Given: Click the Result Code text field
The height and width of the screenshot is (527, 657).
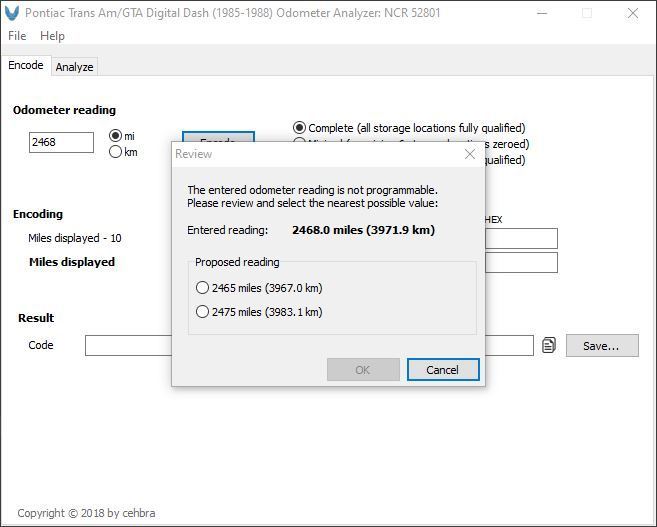Looking at the screenshot, I should click(x=128, y=346).
